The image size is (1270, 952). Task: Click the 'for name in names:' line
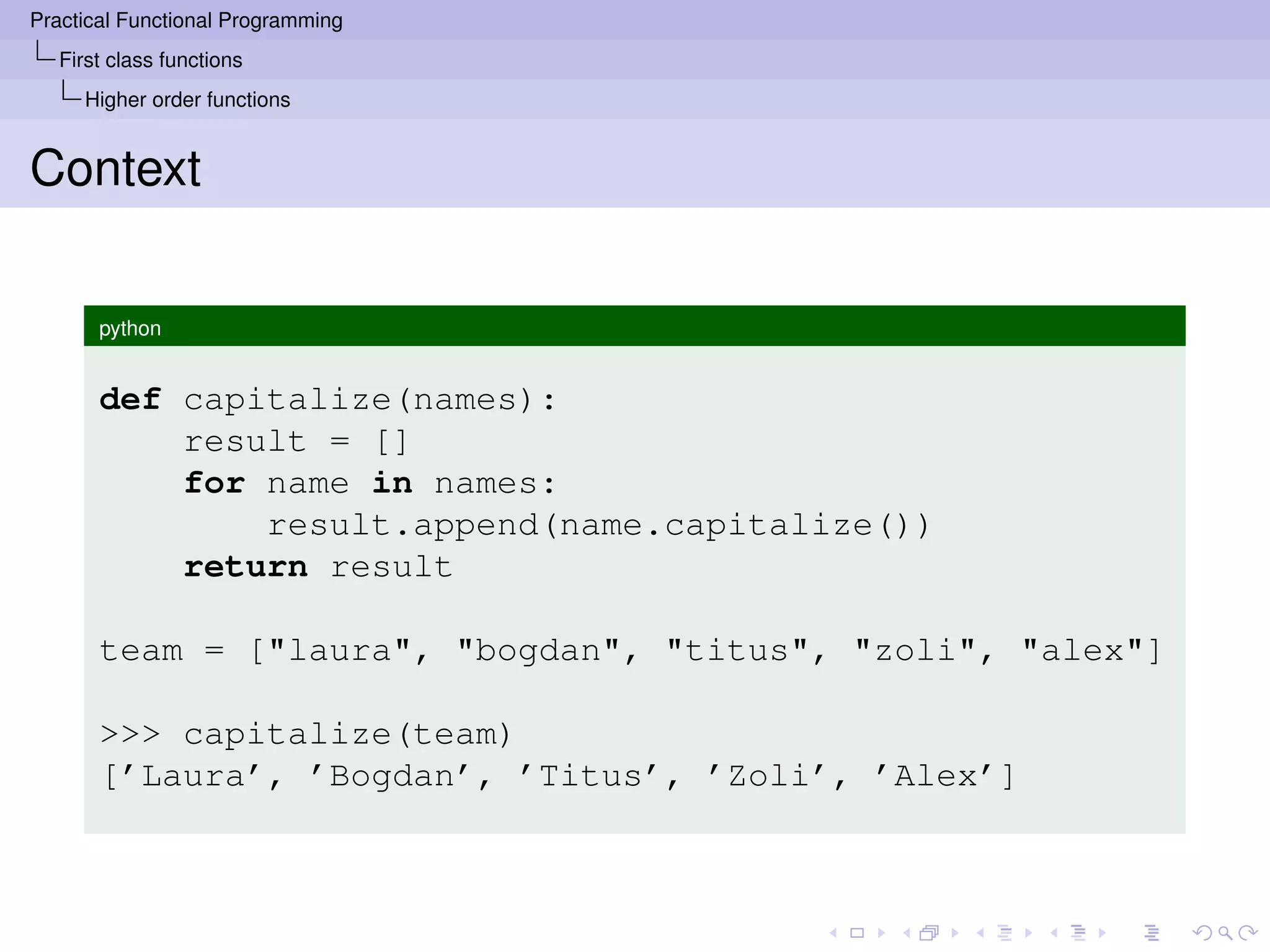(370, 483)
